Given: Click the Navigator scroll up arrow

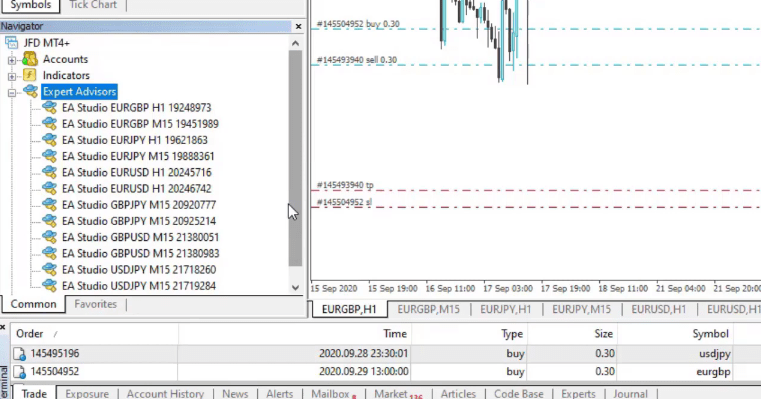Looking at the screenshot, I should pos(295,43).
